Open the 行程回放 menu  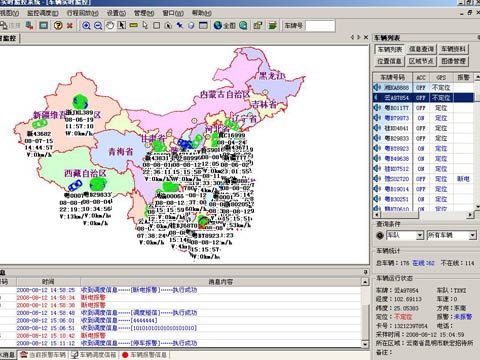point(83,13)
